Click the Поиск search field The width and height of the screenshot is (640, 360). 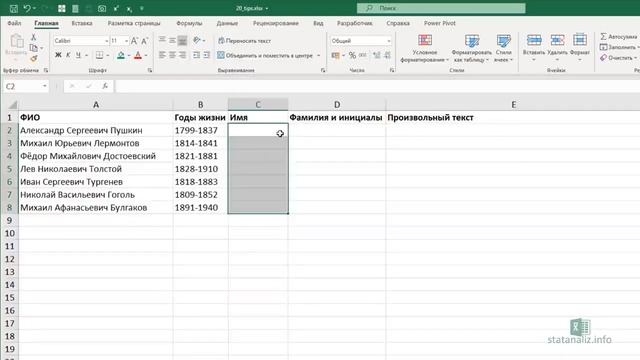click(441, 8)
